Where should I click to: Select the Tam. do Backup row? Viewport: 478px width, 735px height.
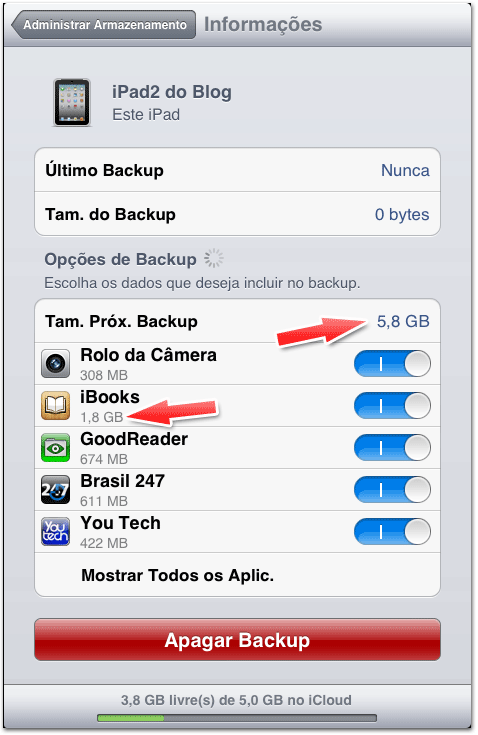click(x=237, y=214)
